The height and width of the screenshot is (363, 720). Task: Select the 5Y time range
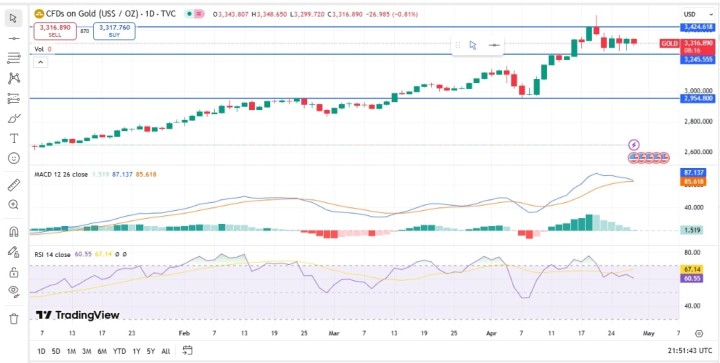pyautogui.click(x=151, y=351)
